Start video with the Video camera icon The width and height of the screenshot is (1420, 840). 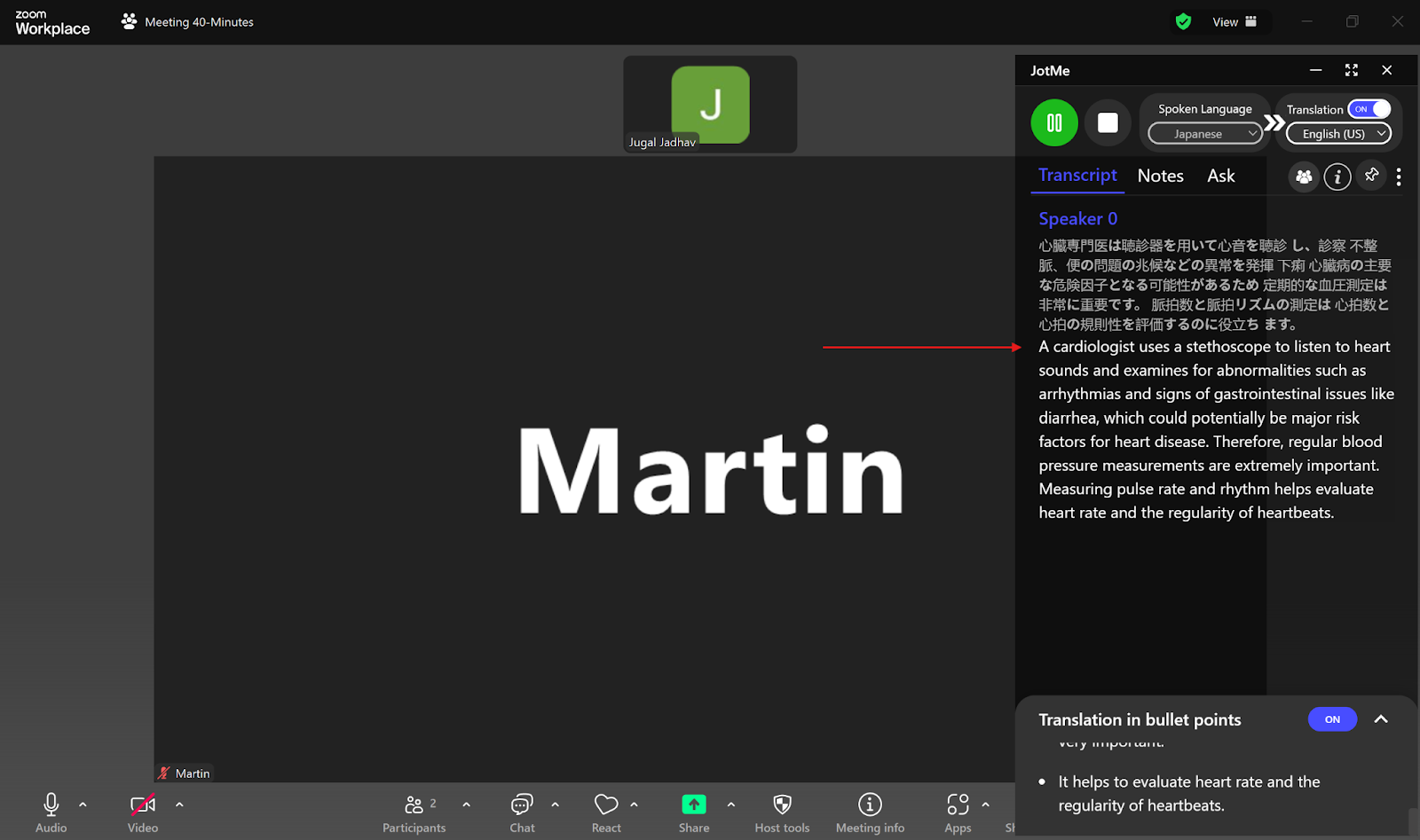click(143, 805)
